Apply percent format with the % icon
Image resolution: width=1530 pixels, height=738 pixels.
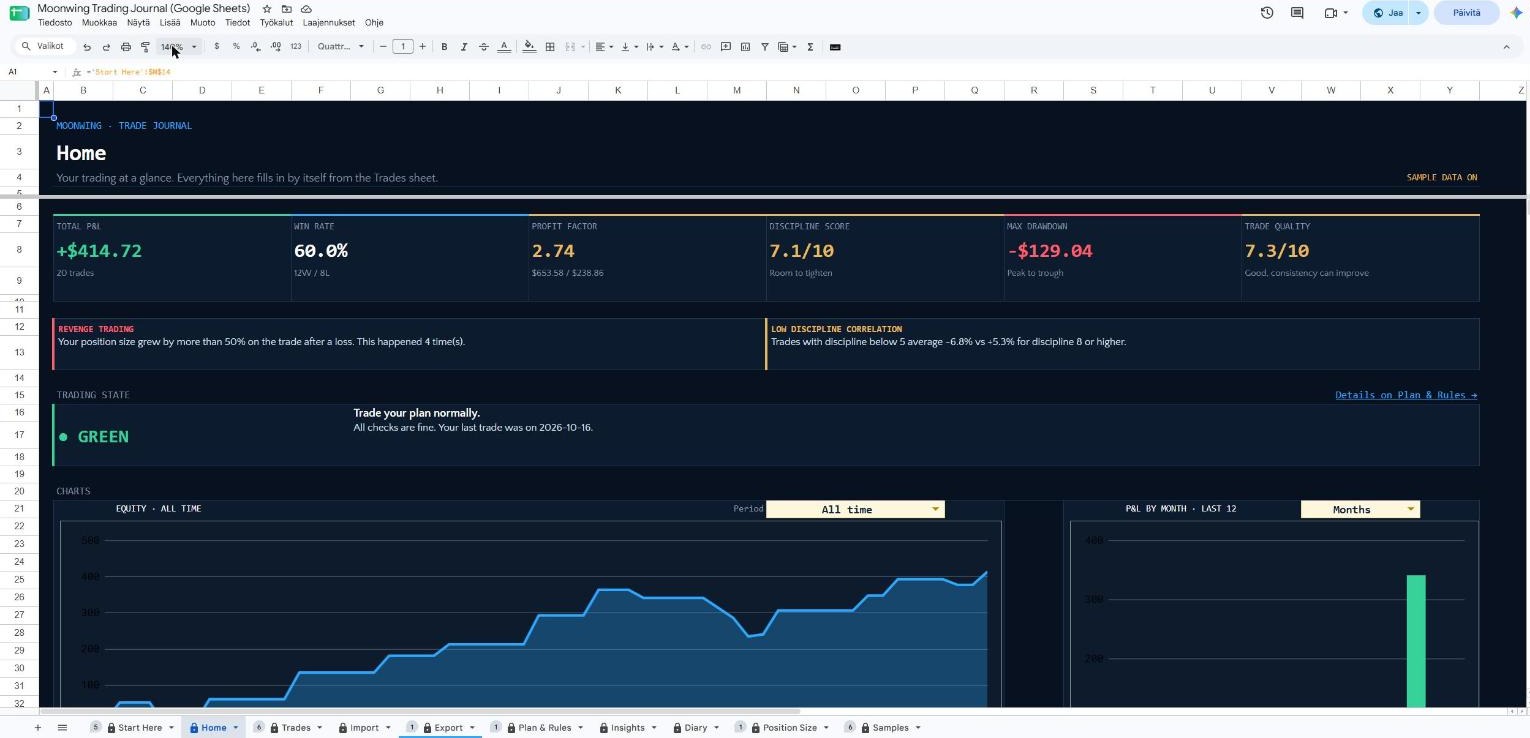(x=236, y=47)
